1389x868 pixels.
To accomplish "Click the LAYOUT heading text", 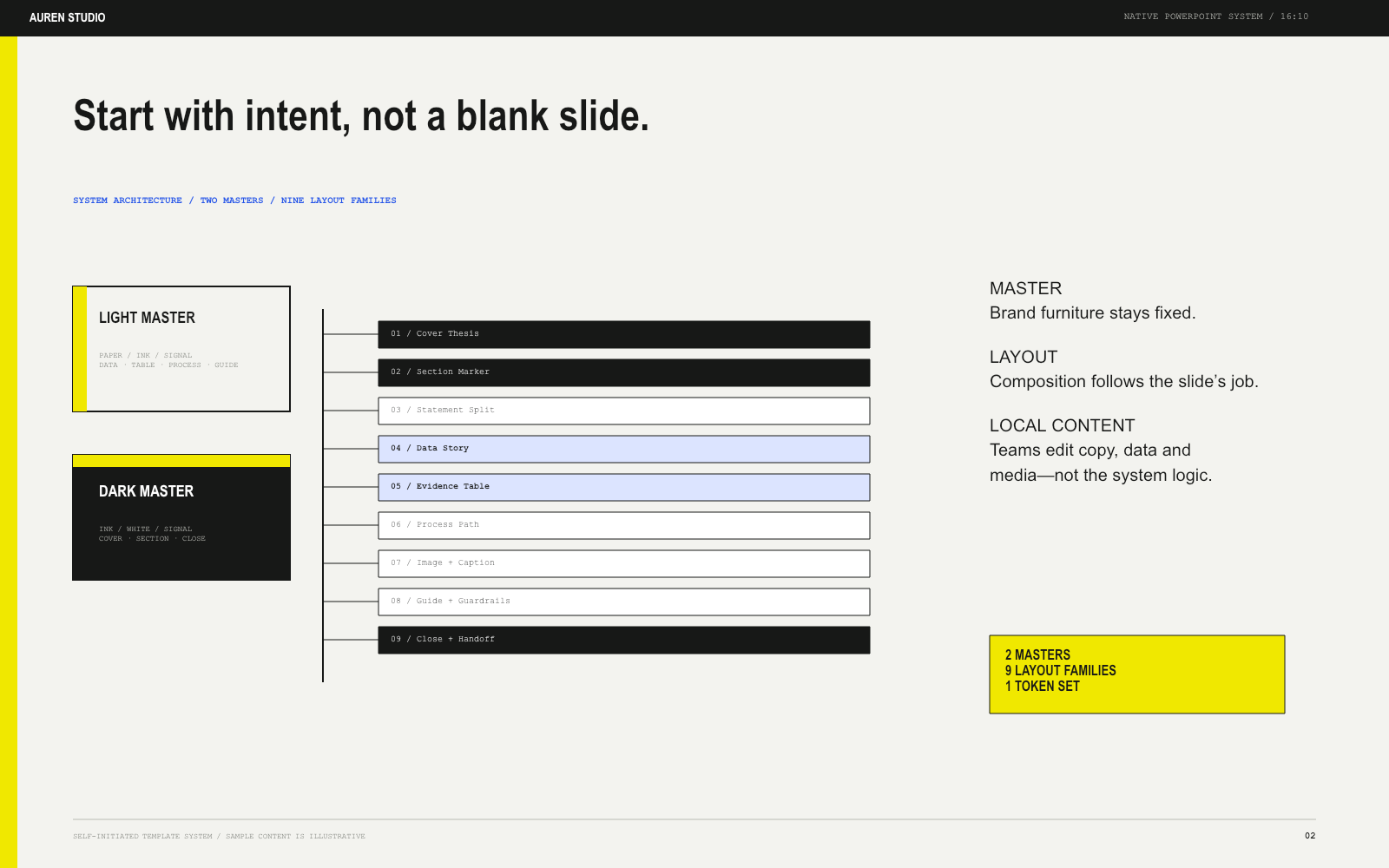I will (1024, 357).
